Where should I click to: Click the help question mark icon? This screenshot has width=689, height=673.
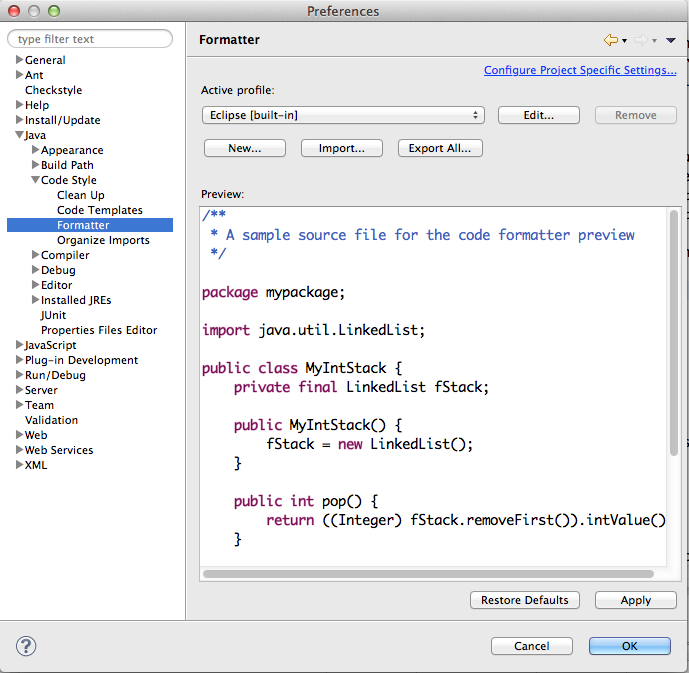pyautogui.click(x=26, y=646)
